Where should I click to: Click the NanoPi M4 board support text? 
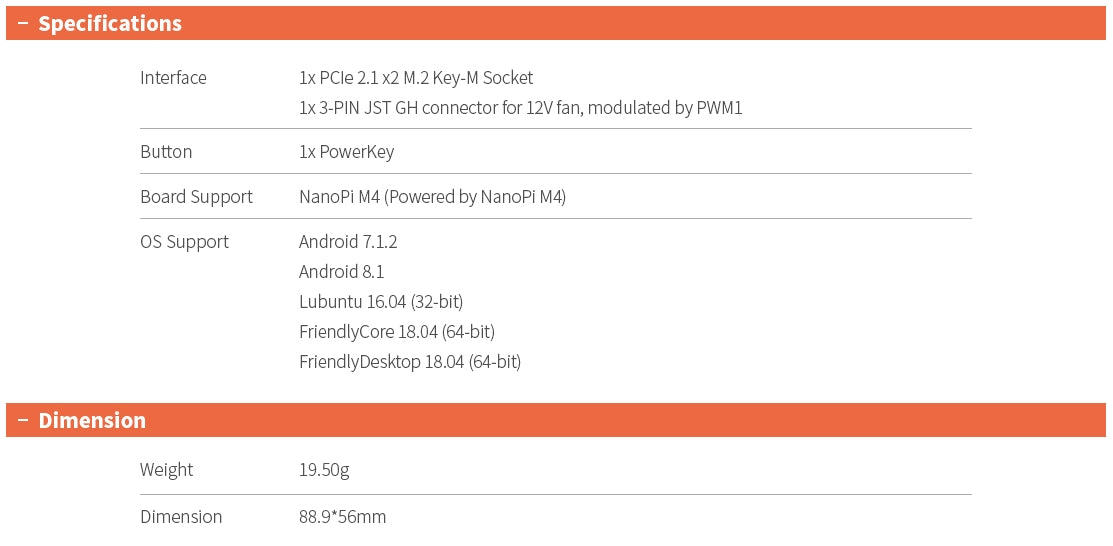pyautogui.click(x=432, y=197)
